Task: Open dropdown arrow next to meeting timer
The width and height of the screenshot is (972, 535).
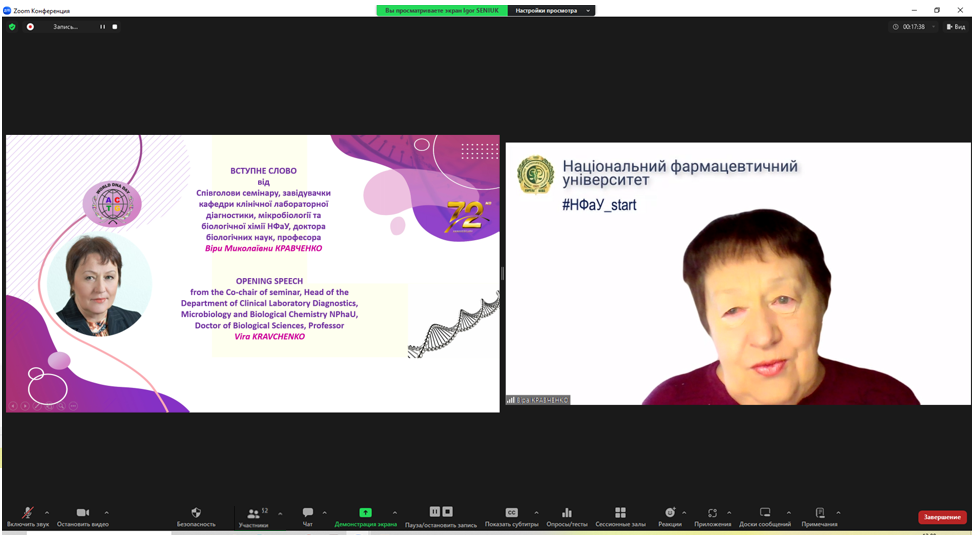Action: [x=934, y=27]
